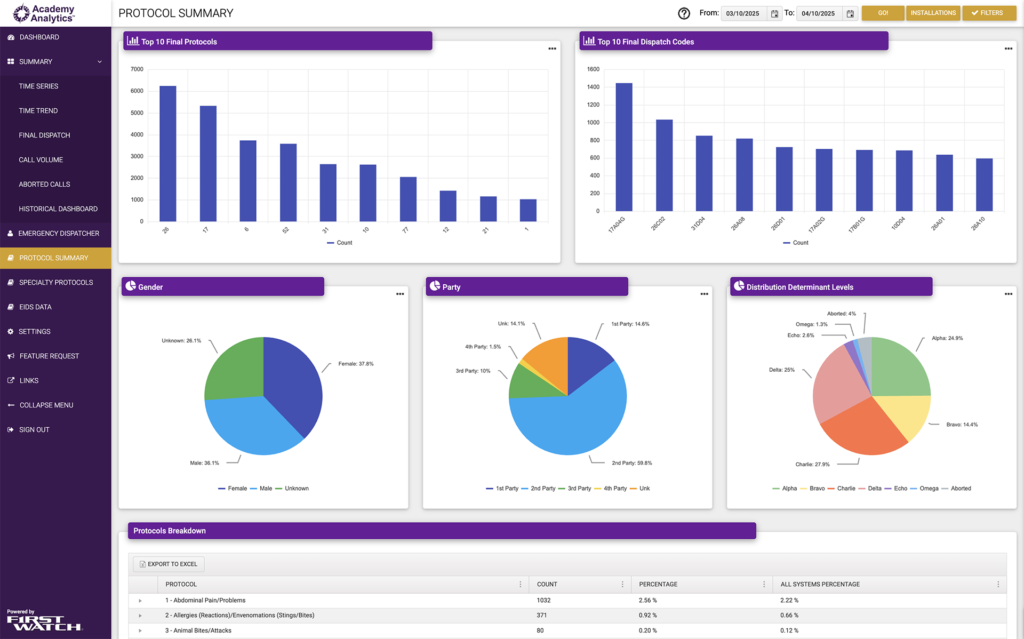Screen dimensions: 1024x639
Task: Go to Time Series in sidebar
Action: point(39,86)
